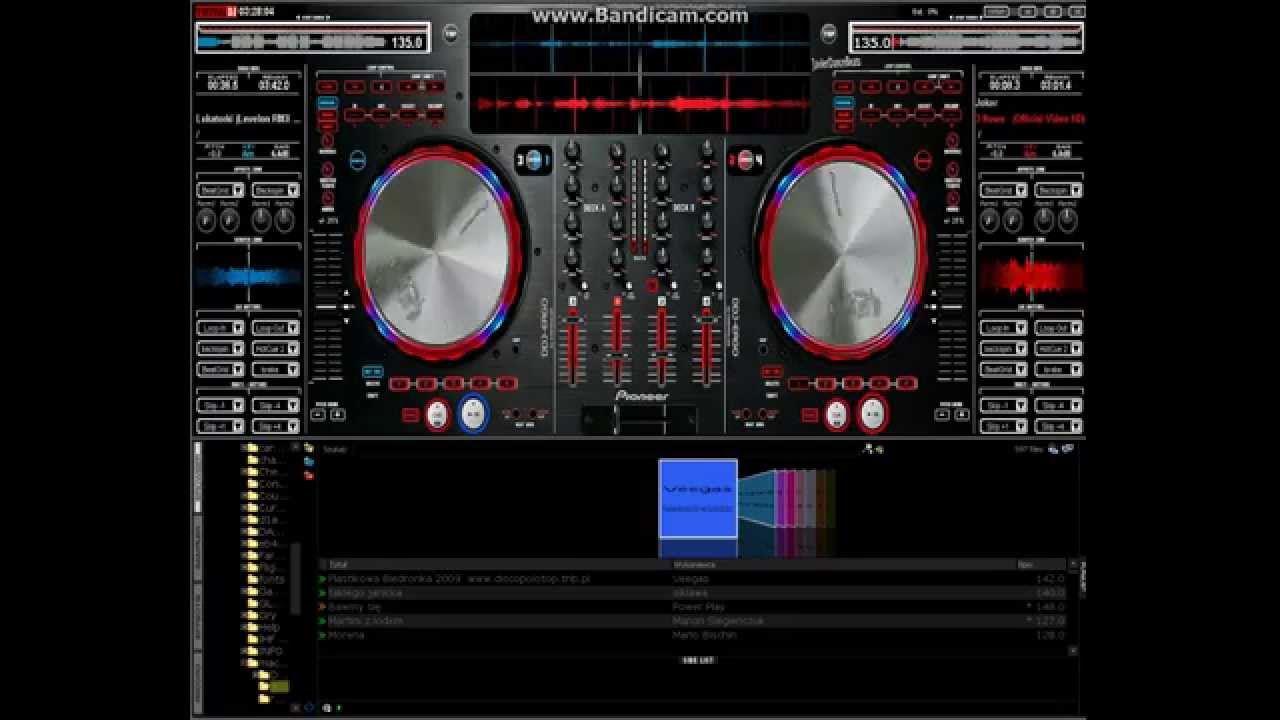Open the vertical Playlist tab at browser right edge
1280x720 pixels.
[1083, 580]
